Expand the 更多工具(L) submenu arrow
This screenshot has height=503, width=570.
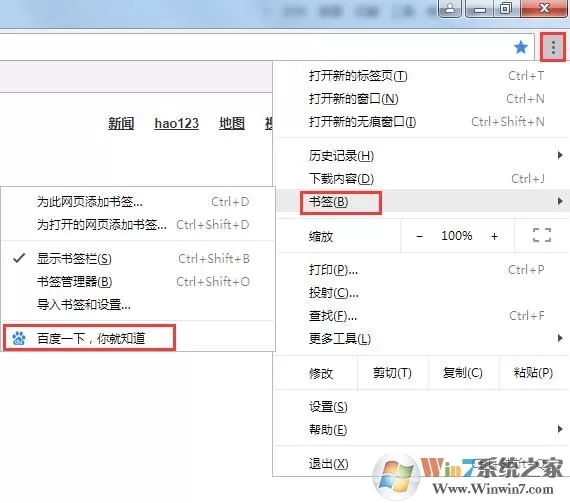click(560, 338)
